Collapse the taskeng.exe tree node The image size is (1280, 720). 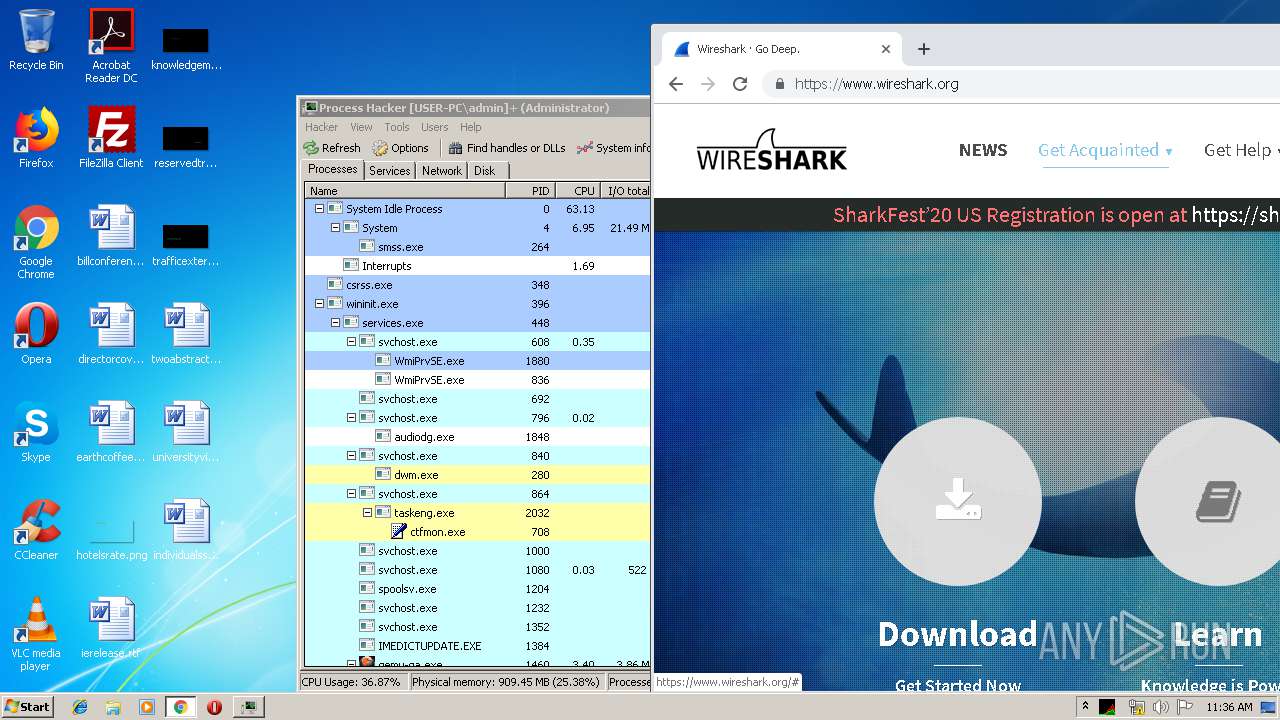368,513
